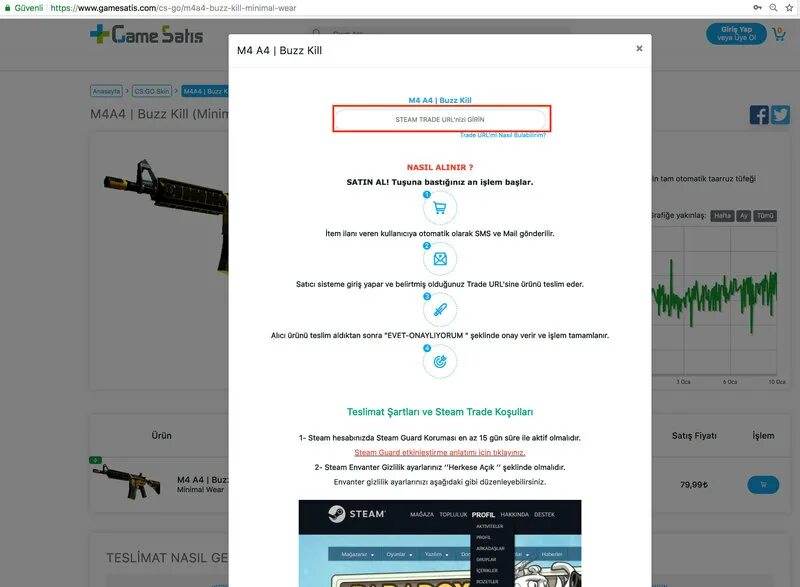Click the browser zoom magnifier icon
The image size is (800, 587).
point(773,8)
